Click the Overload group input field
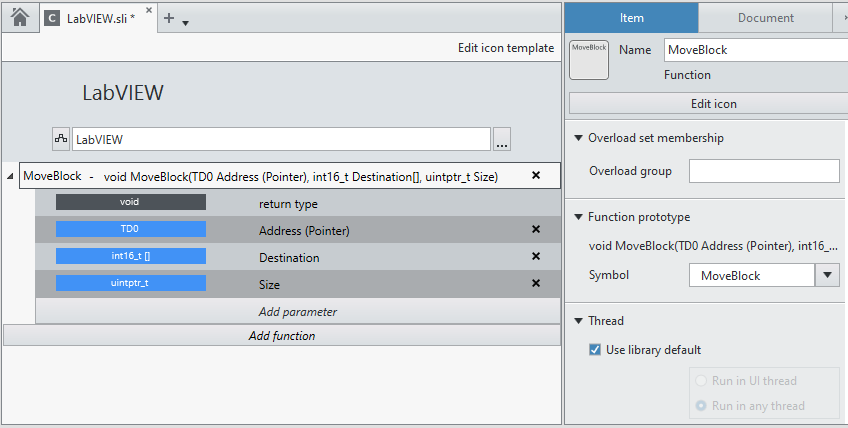The height and width of the screenshot is (428, 848). (x=764, y=171)
